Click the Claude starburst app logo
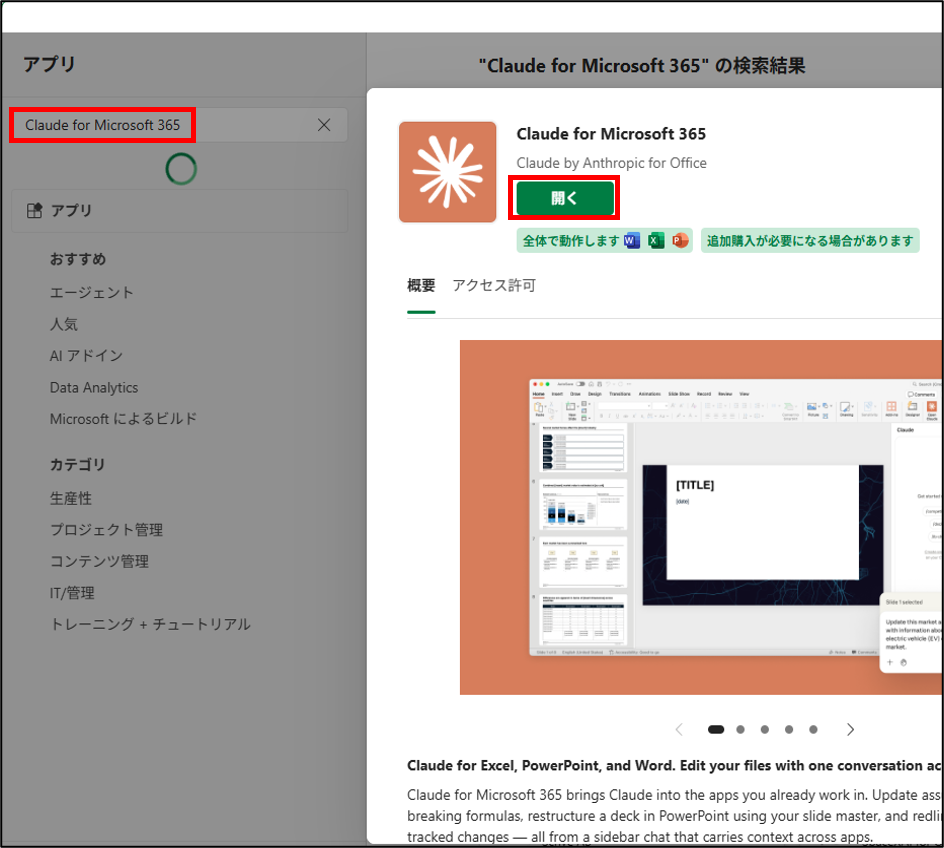 tap(447, 172)
